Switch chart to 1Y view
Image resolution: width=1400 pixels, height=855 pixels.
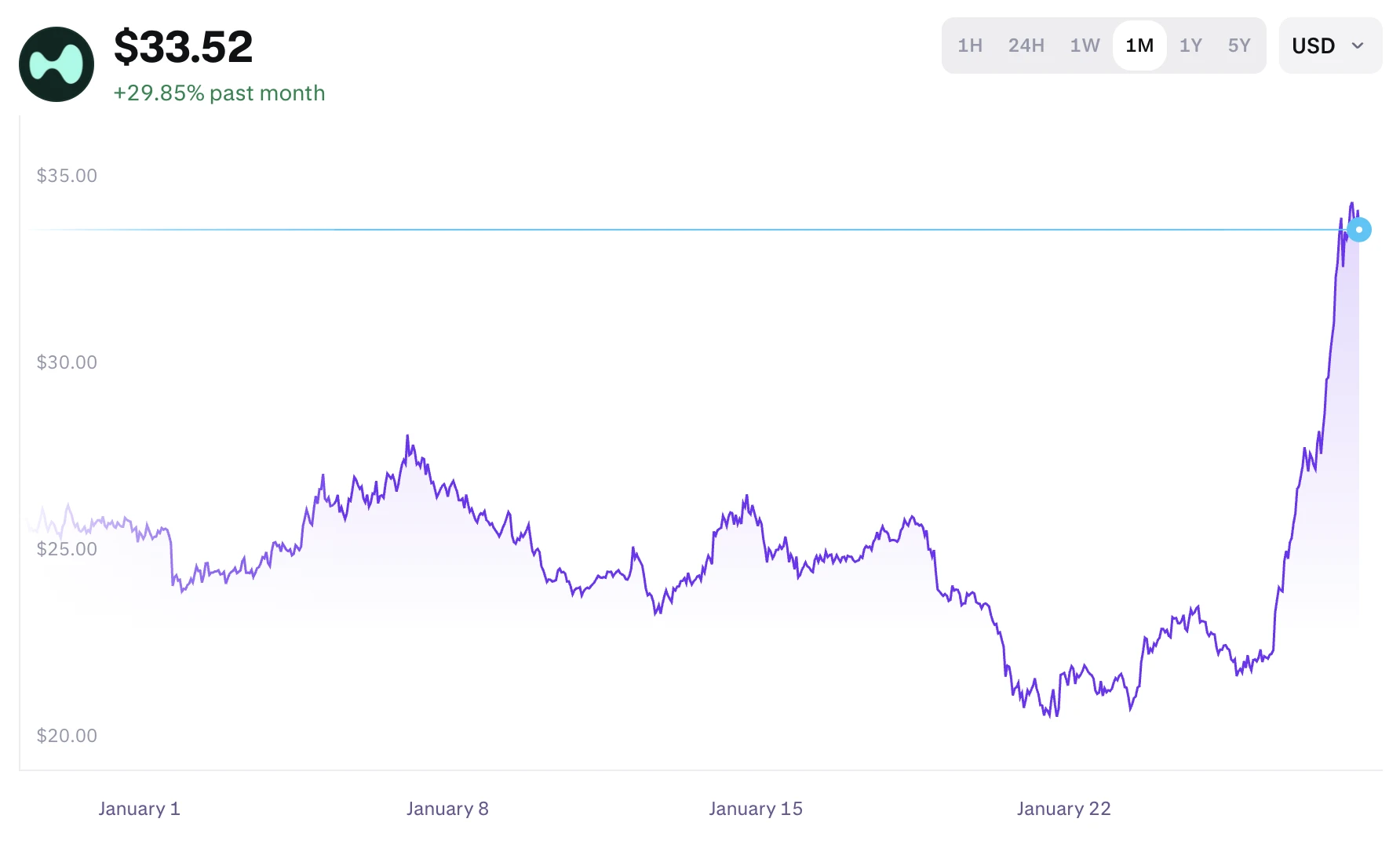pyautogui.click(x=1190, y=46)
